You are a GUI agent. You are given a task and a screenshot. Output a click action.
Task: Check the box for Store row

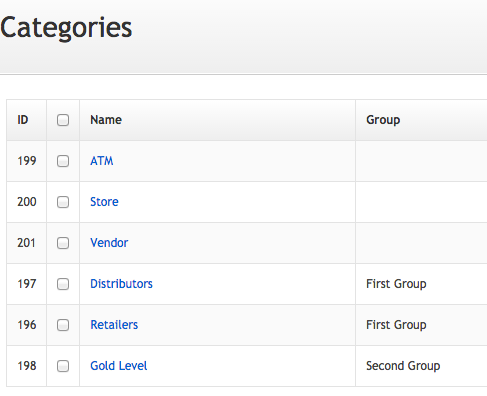click(x=63, y=202)
